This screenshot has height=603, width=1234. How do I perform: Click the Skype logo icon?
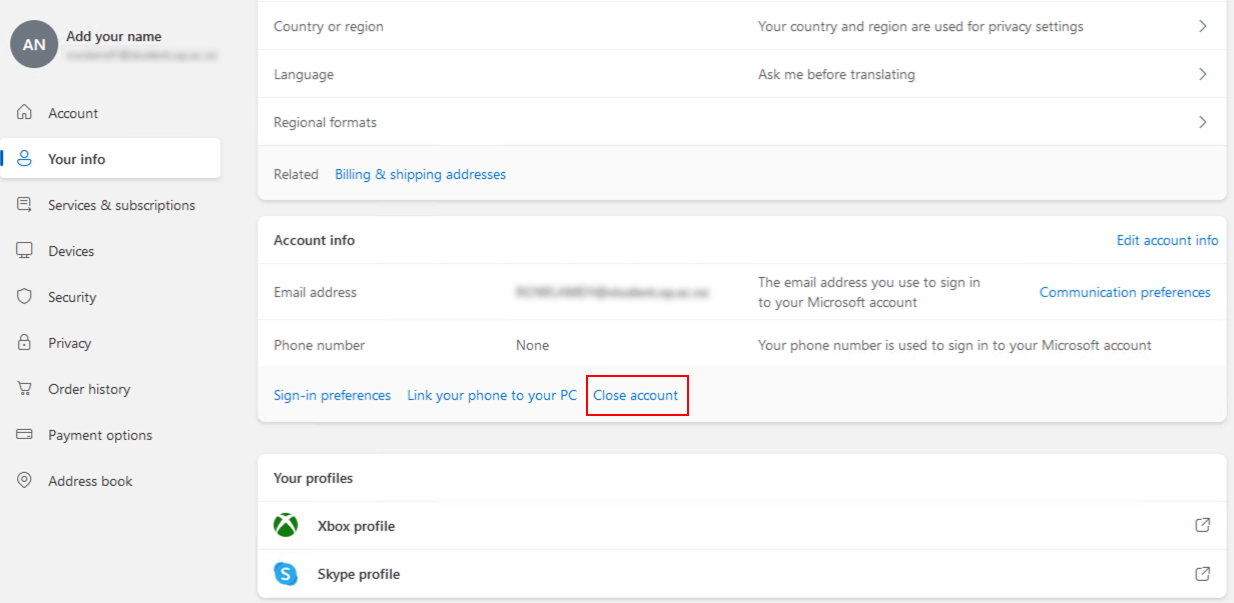[x=286, y=574]
